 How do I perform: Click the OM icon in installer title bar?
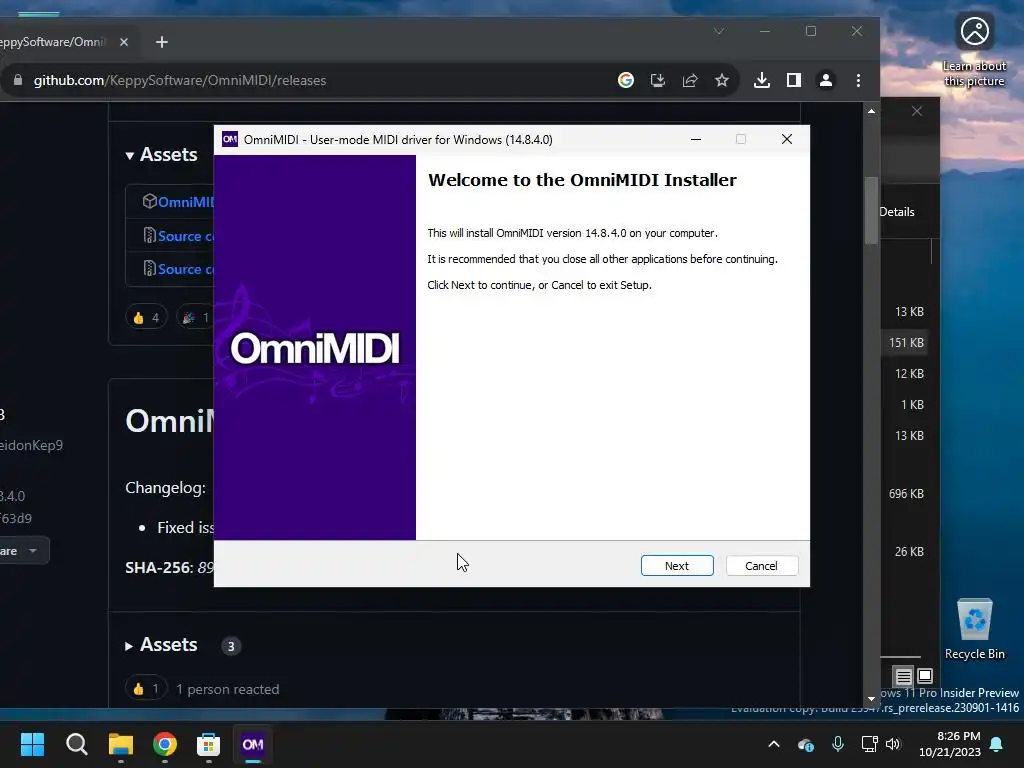[230, 139]
